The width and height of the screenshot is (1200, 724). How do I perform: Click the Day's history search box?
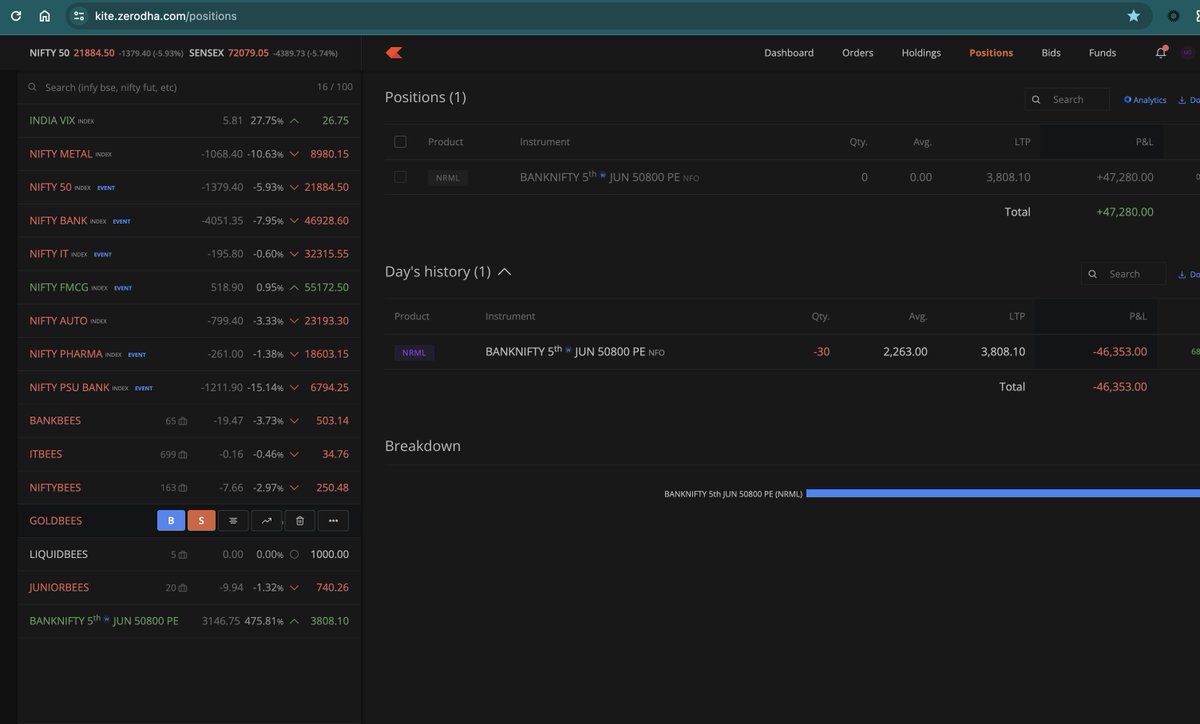1123,274
